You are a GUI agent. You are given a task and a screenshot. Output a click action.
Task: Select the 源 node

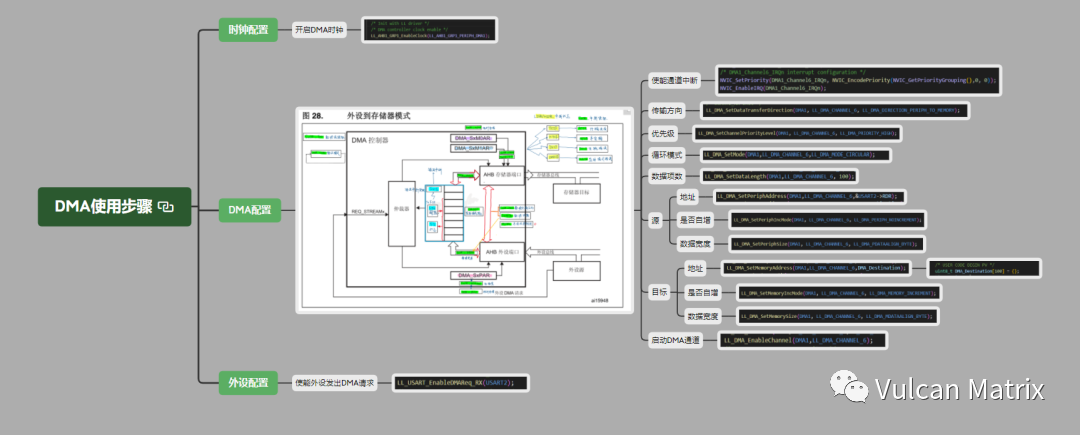tap(655, 220)
